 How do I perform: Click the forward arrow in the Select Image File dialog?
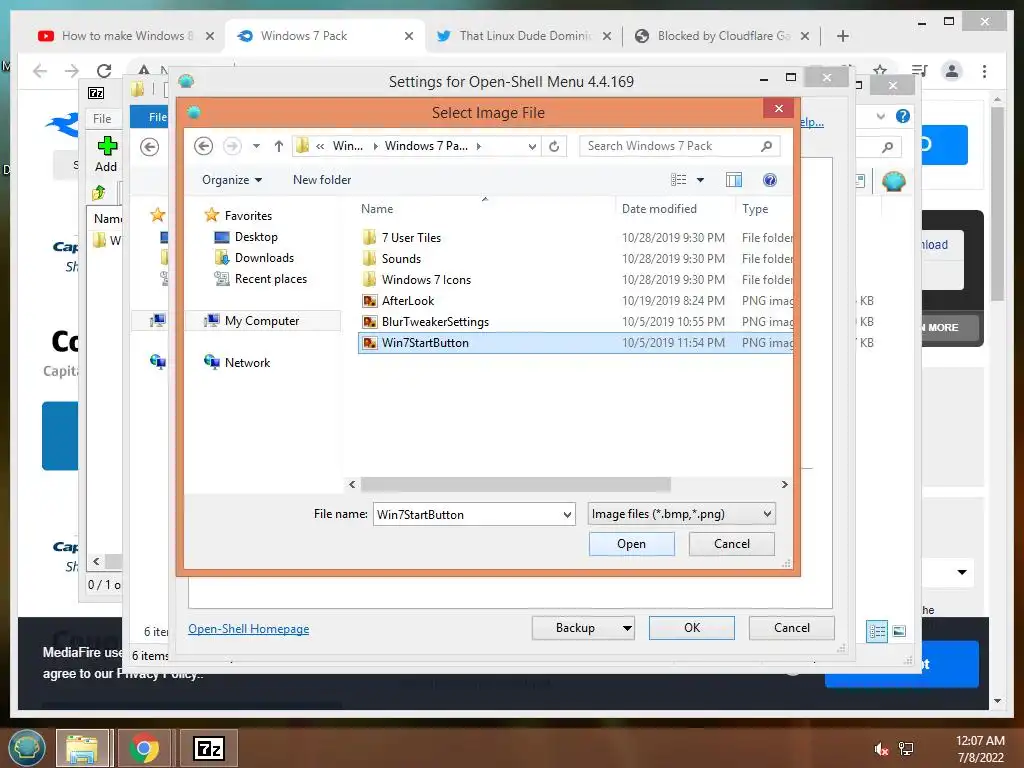pyautogui.click(x=232, y=146)
